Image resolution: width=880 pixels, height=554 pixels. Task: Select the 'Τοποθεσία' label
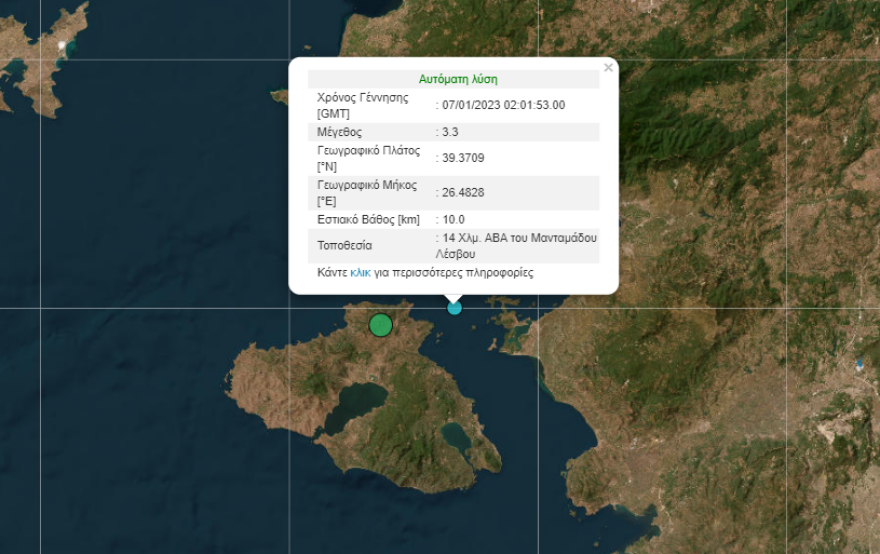tap(345, 245)
